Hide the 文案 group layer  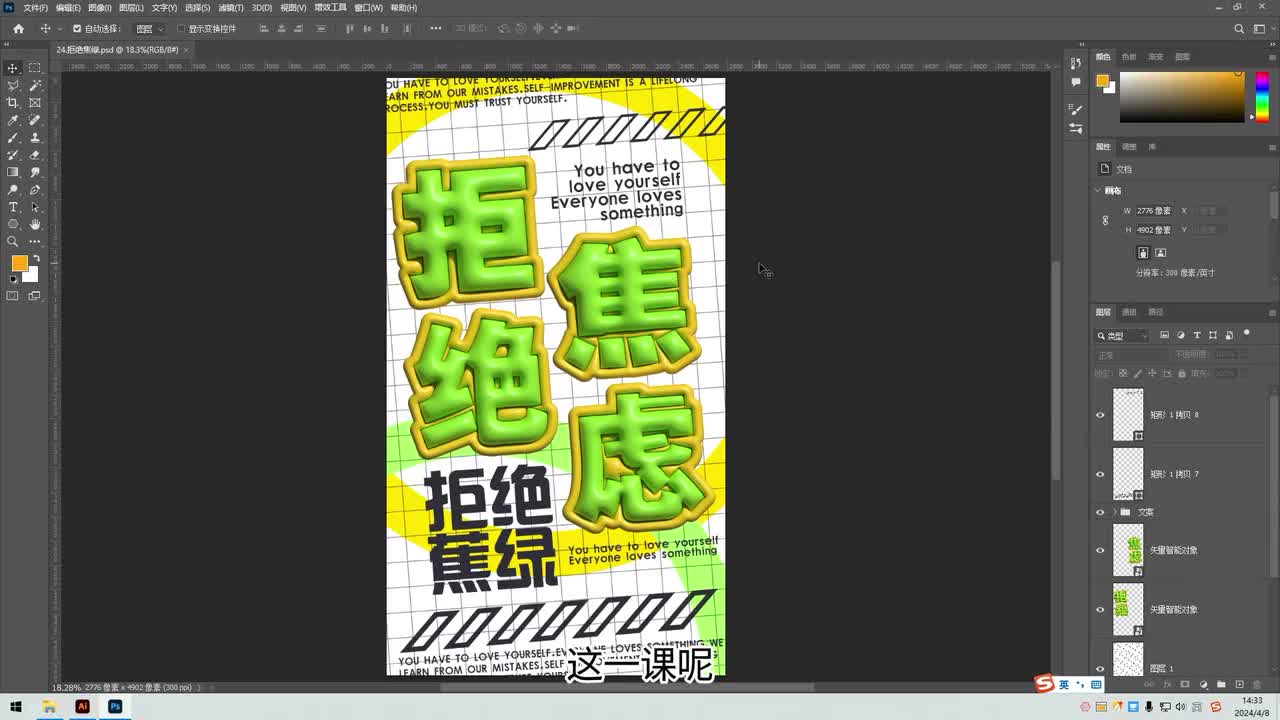1100,512
